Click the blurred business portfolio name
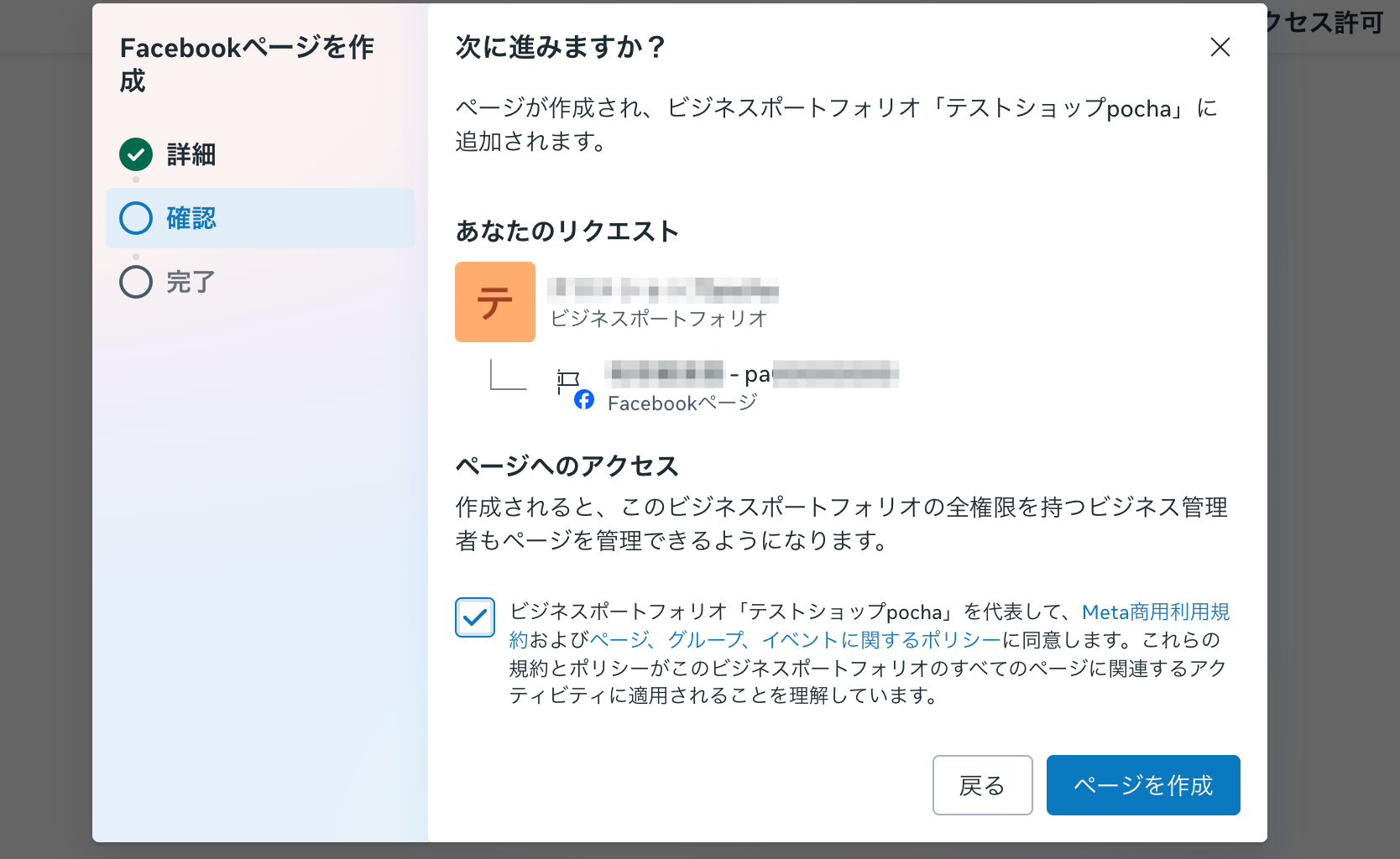The width and height of the screenshot is (1400, 859). (662, 290)
